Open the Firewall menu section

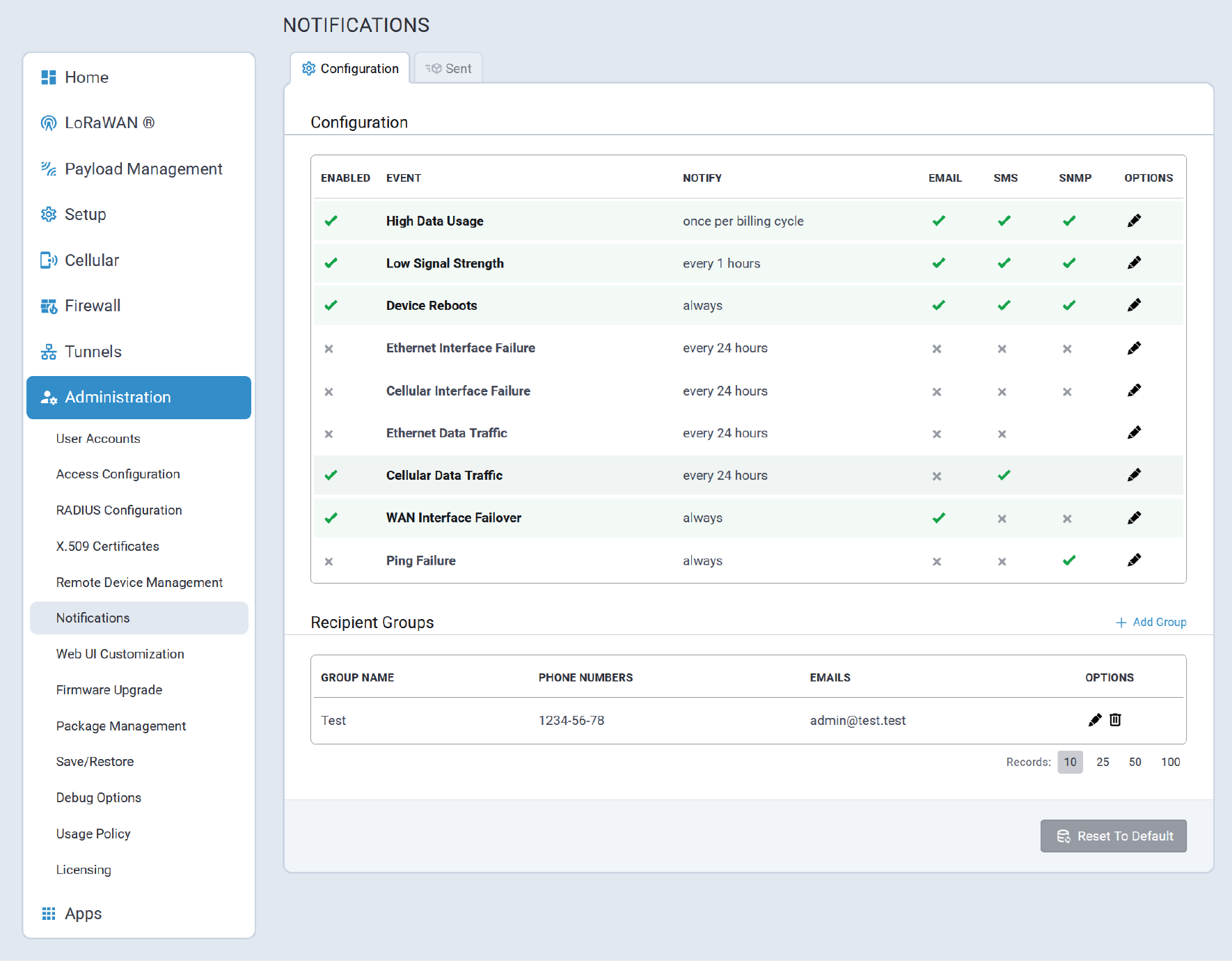[x=93, y=306]
